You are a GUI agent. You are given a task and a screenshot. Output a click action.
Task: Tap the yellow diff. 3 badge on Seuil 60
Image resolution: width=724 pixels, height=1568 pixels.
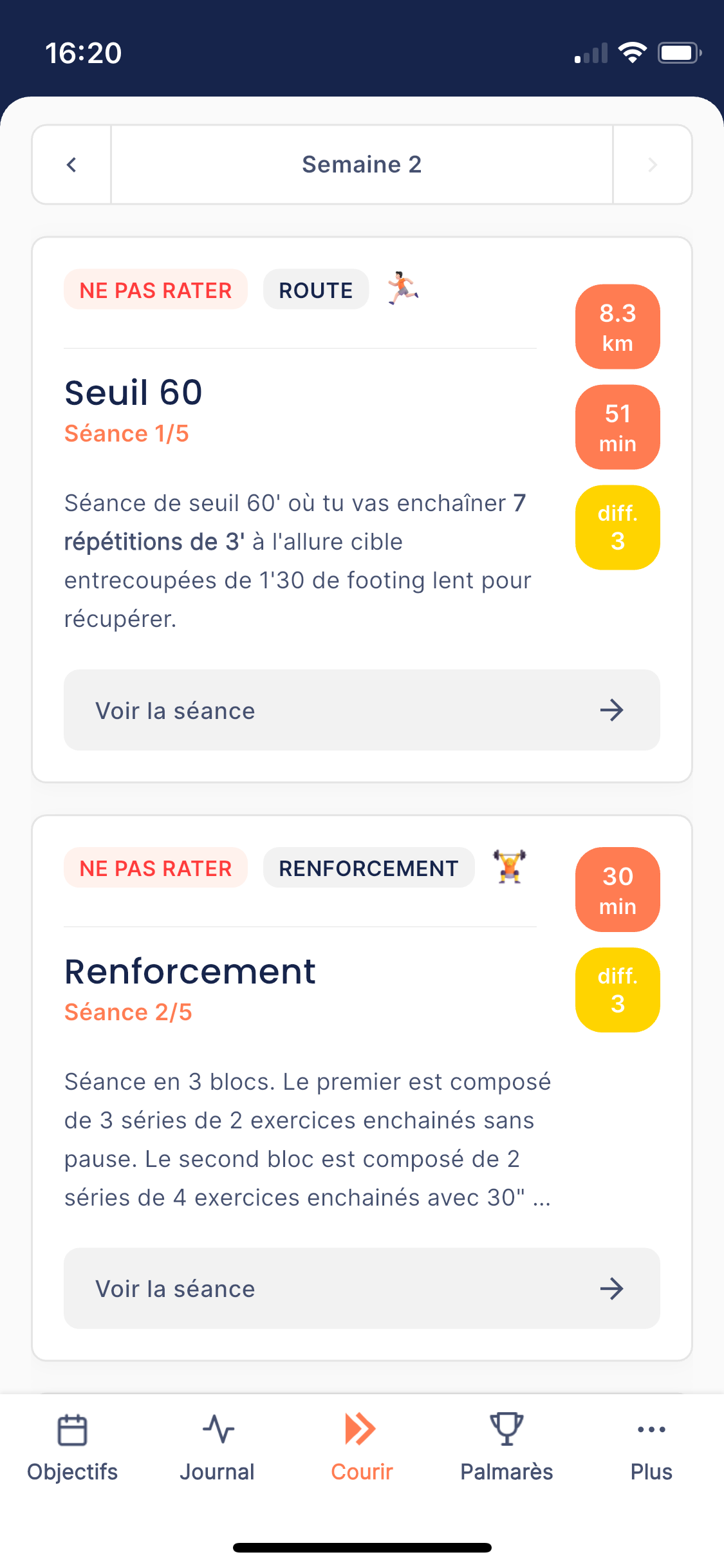click(x=617, y=527)
